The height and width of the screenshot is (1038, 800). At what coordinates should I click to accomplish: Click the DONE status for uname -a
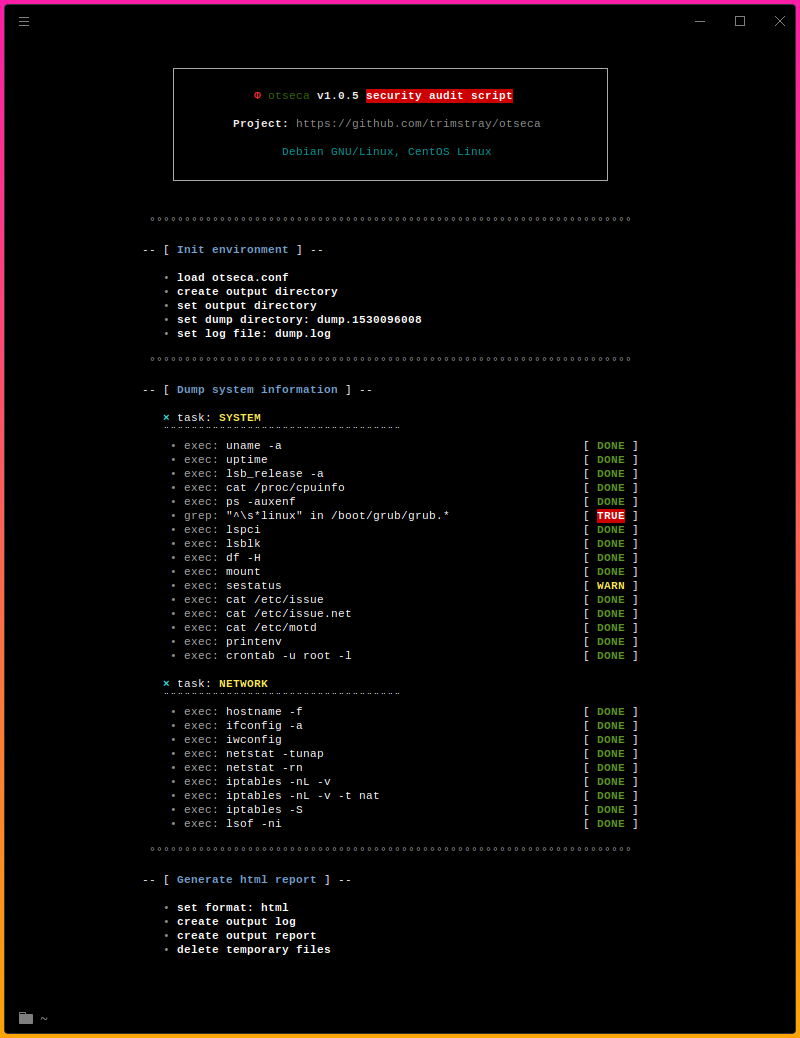point(611,446)
